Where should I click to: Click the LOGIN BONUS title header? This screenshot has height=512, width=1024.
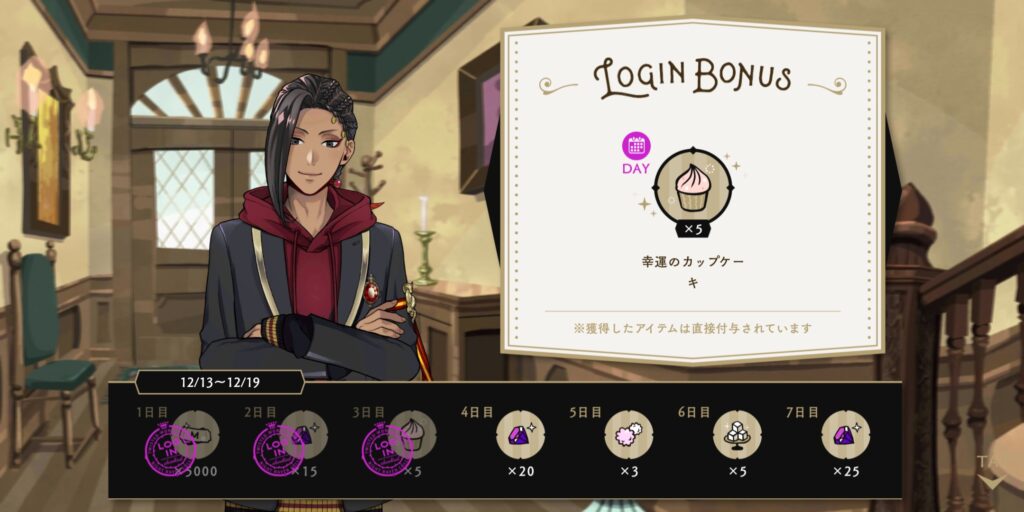pos(692,78)
